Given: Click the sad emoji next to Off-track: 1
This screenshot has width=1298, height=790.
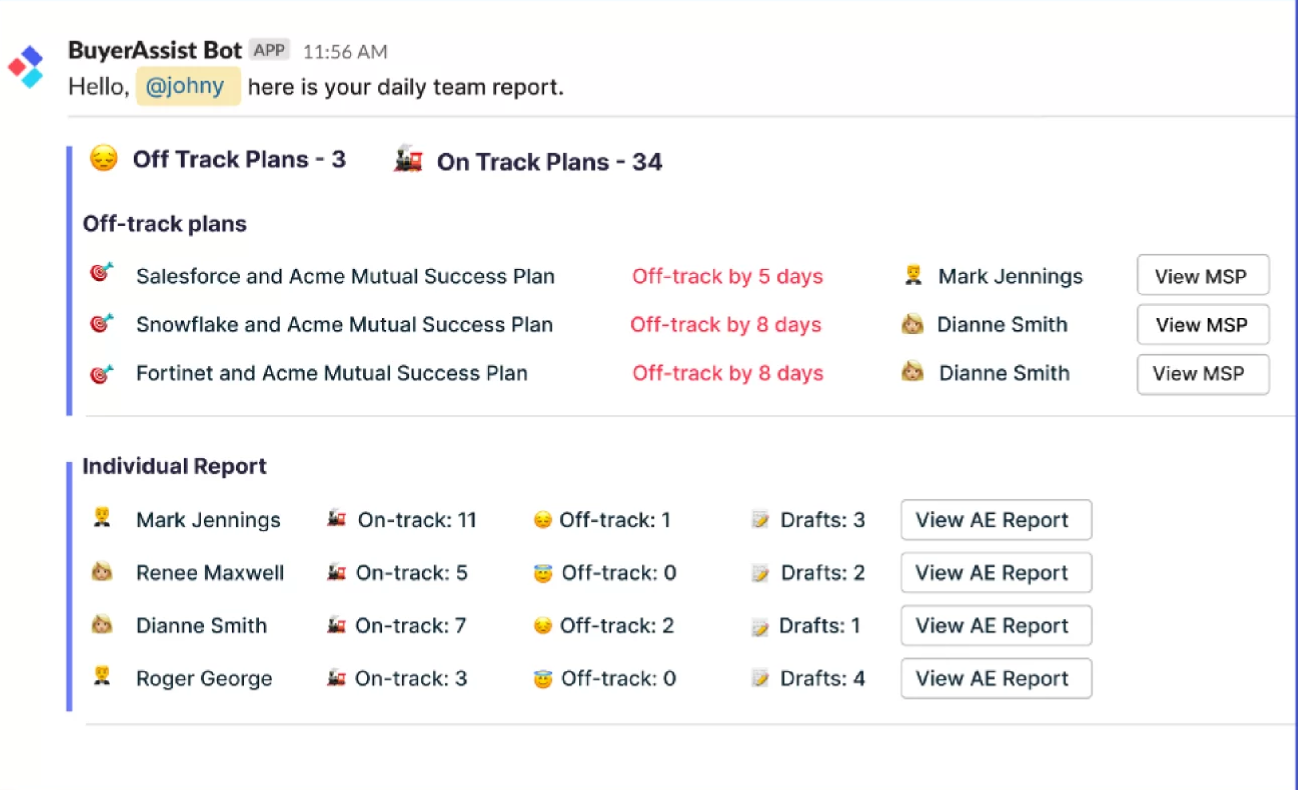Looking at the screenshot, I should 543,520.
